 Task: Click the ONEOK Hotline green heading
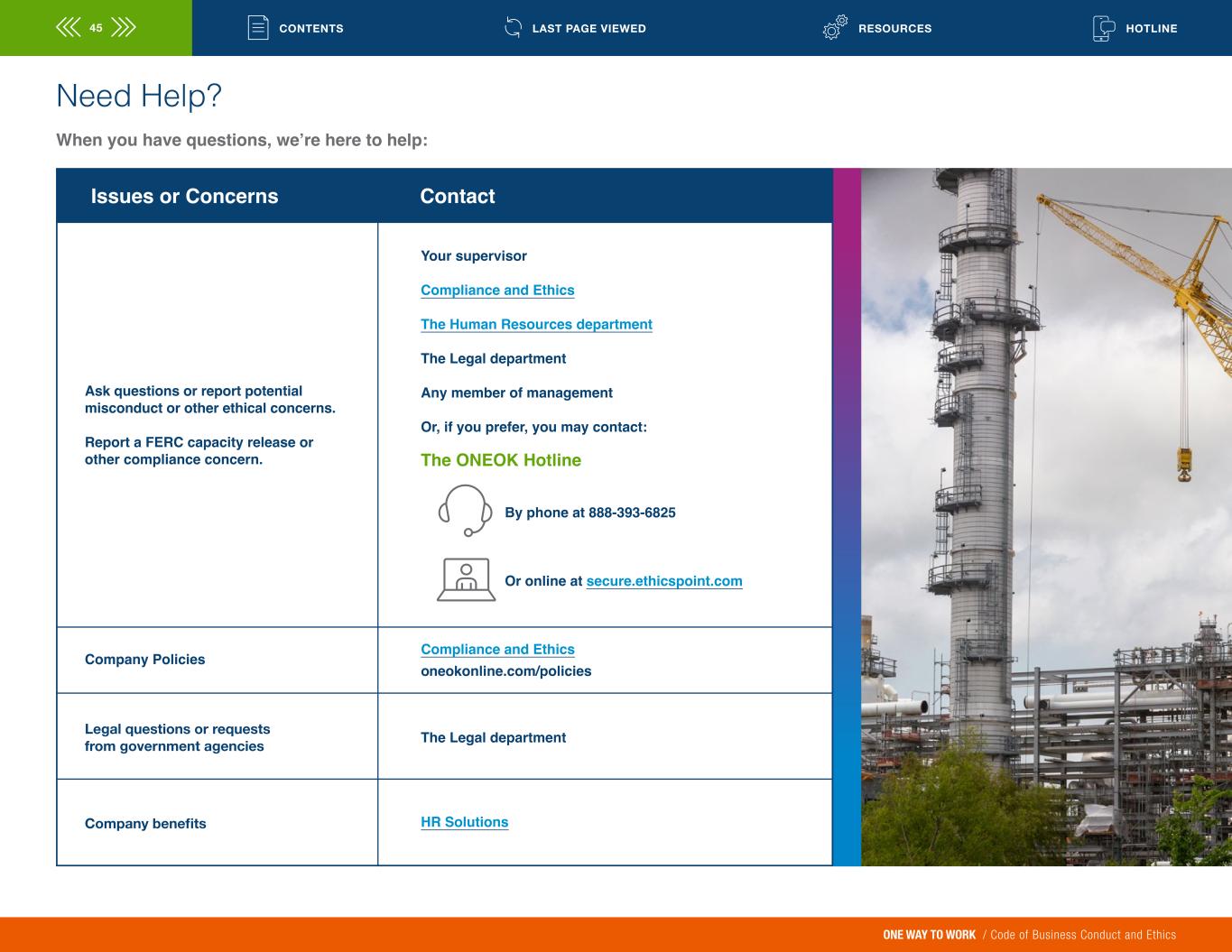(x=500, y=460)
